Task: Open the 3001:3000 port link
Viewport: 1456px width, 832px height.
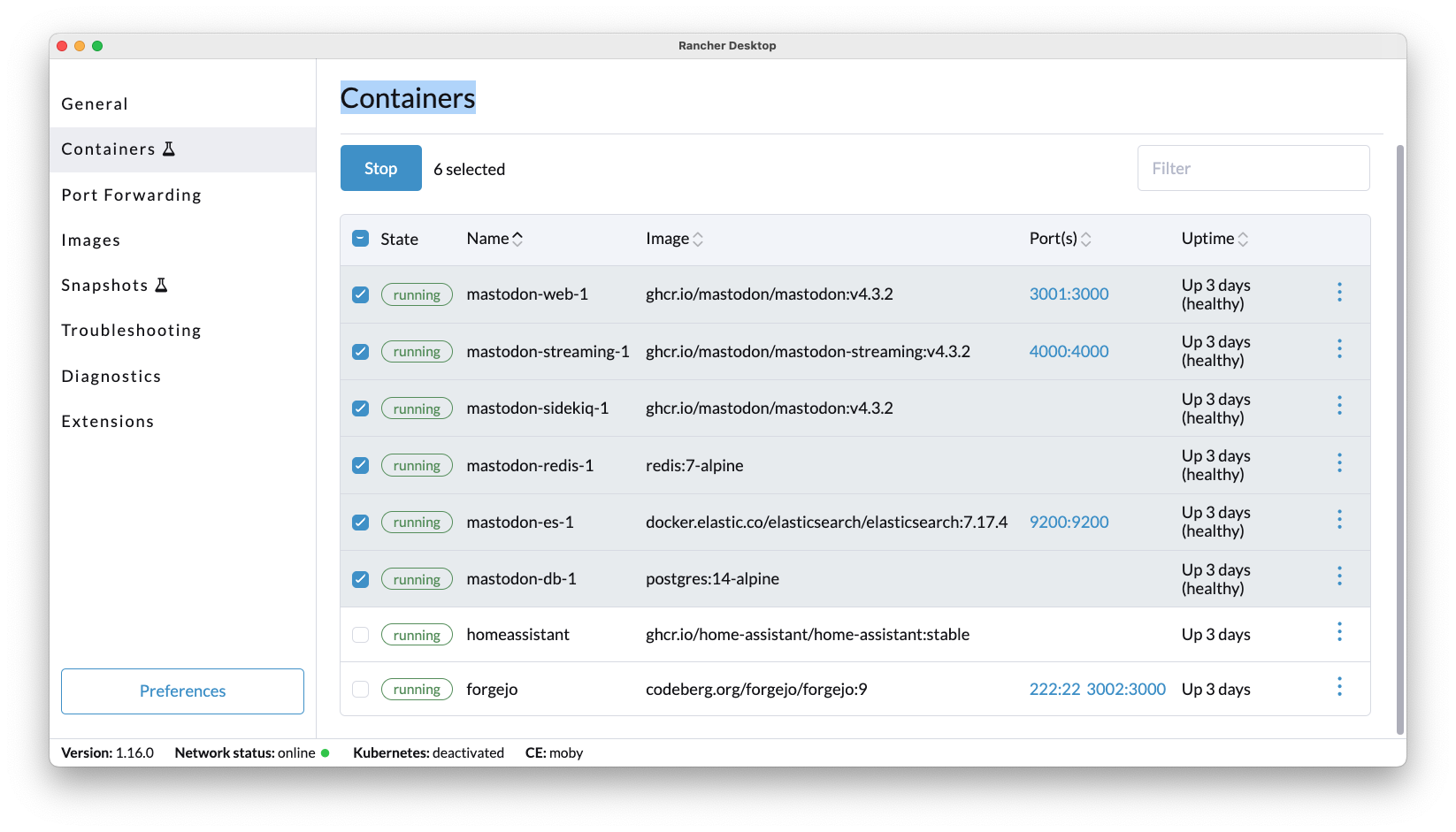Action: [x=1069, y=294]
